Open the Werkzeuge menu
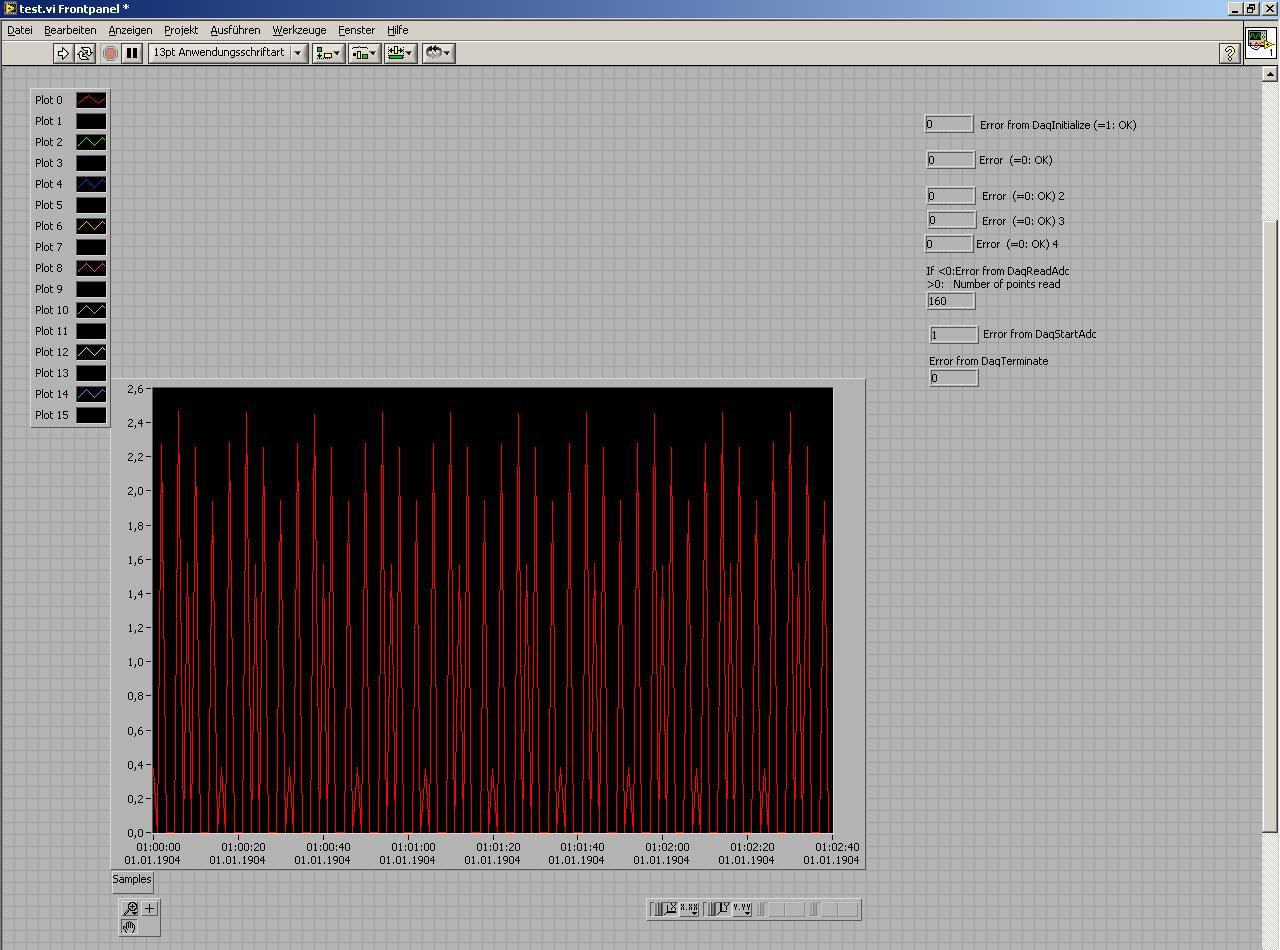The height and width of the screenshot is (950, 1280). (299, 30)
